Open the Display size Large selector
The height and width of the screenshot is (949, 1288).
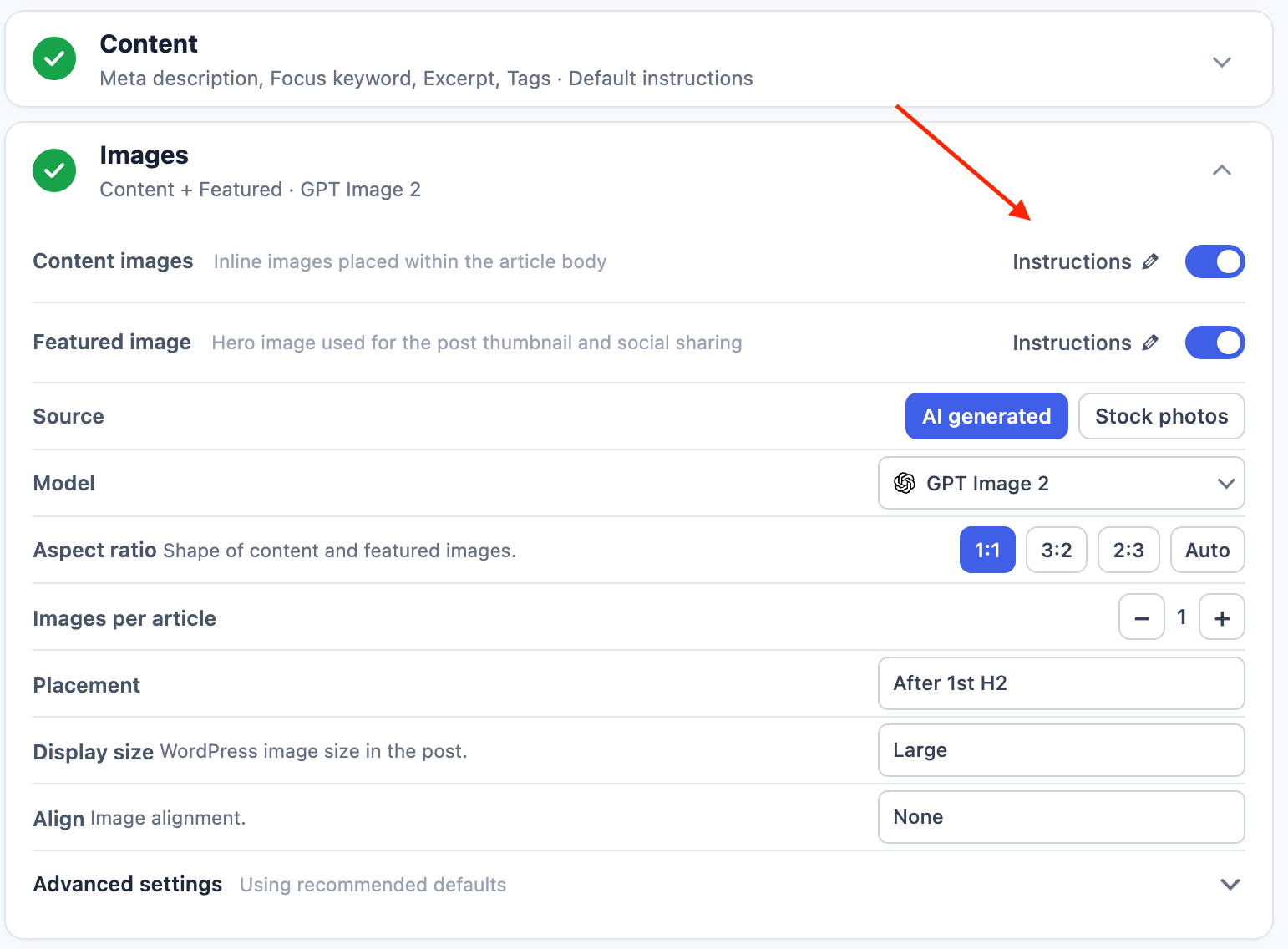[x=1062, y=750]
